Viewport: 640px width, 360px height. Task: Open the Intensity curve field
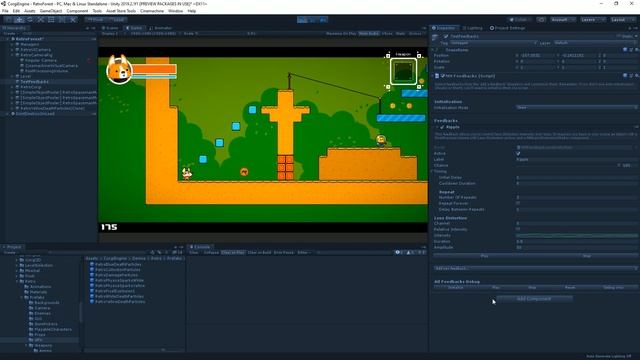[576, 236]
